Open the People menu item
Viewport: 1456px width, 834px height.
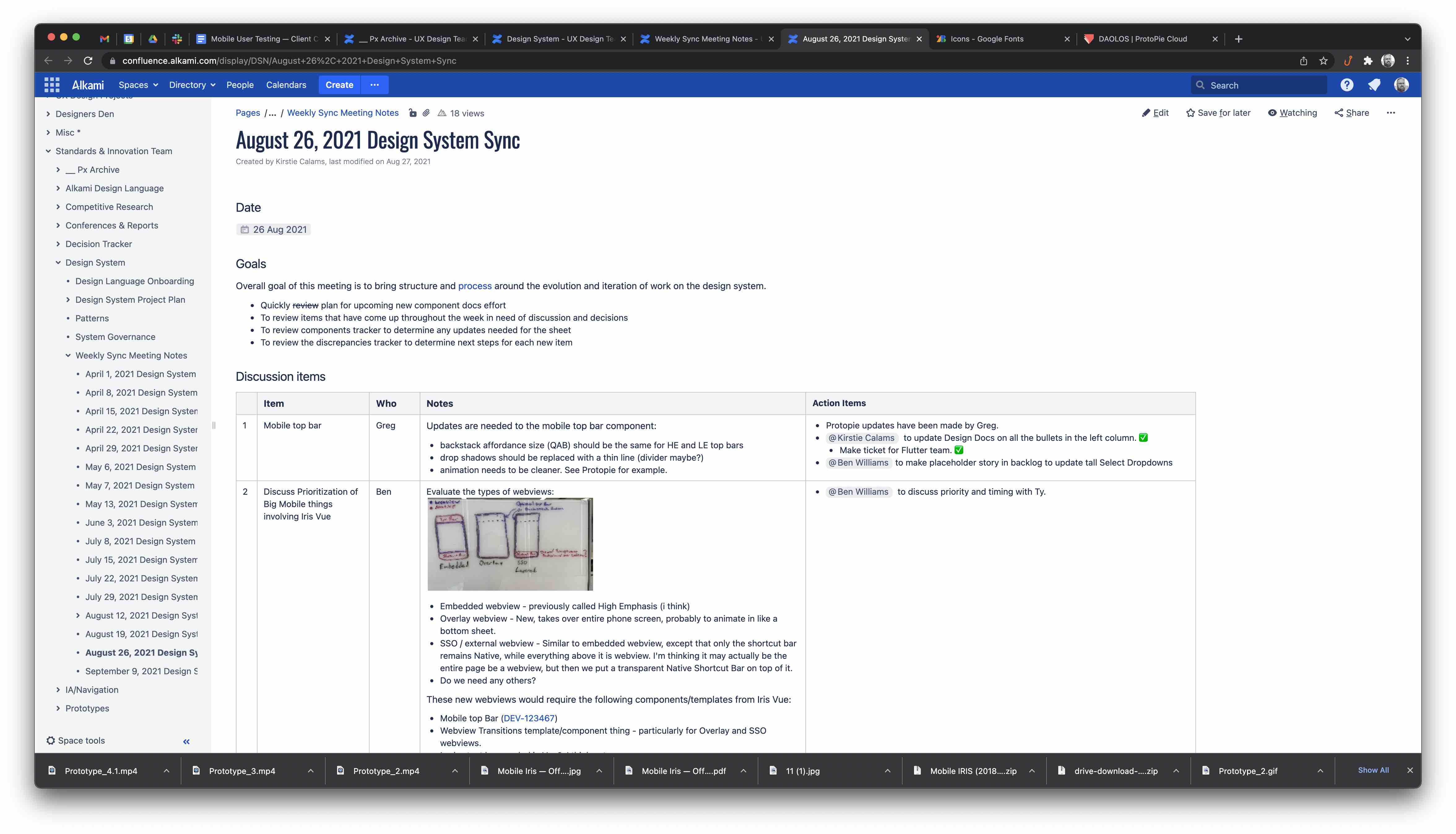(x=239, y=85)
